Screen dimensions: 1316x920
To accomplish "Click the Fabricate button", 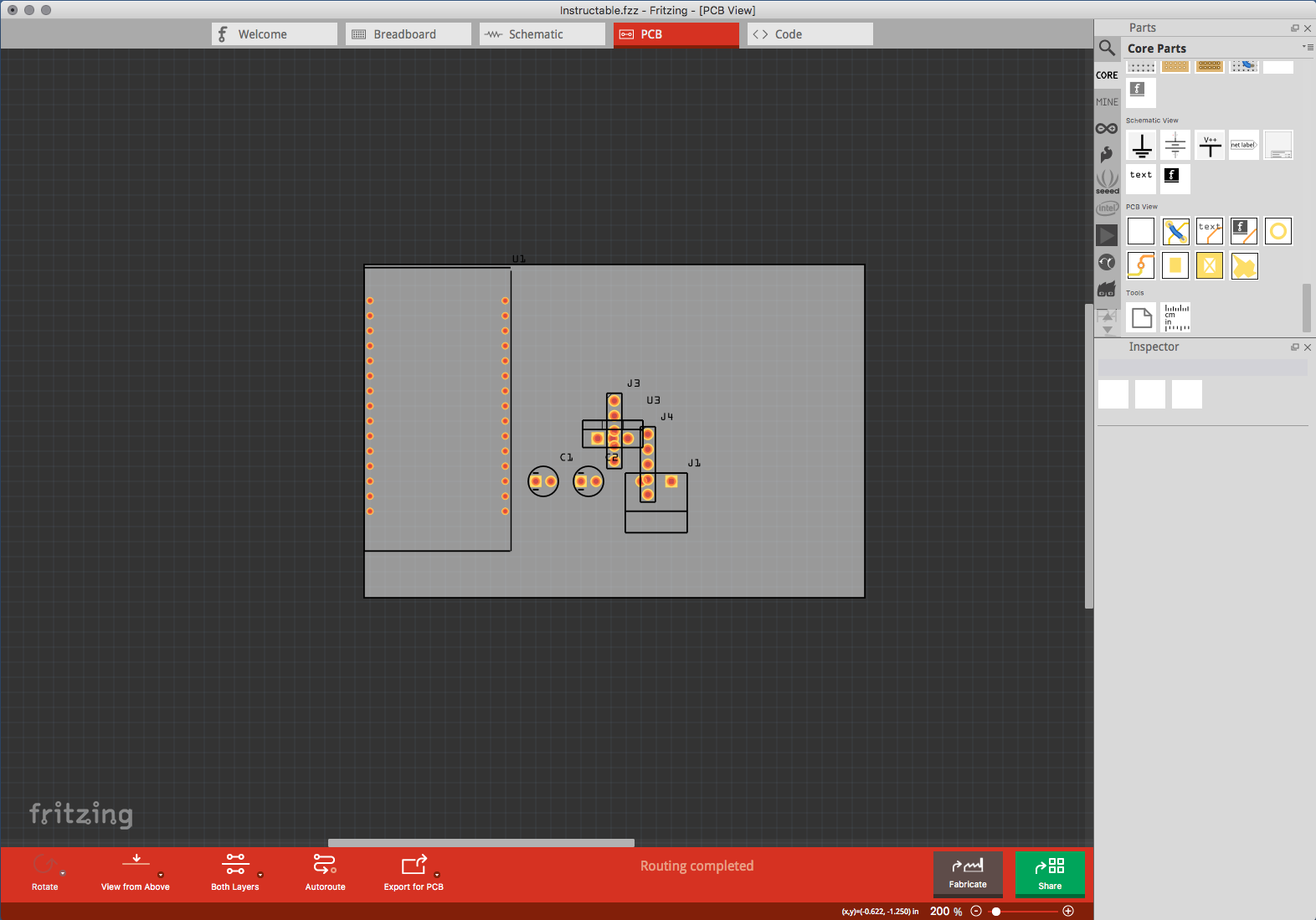I will (x=968, y=875).
